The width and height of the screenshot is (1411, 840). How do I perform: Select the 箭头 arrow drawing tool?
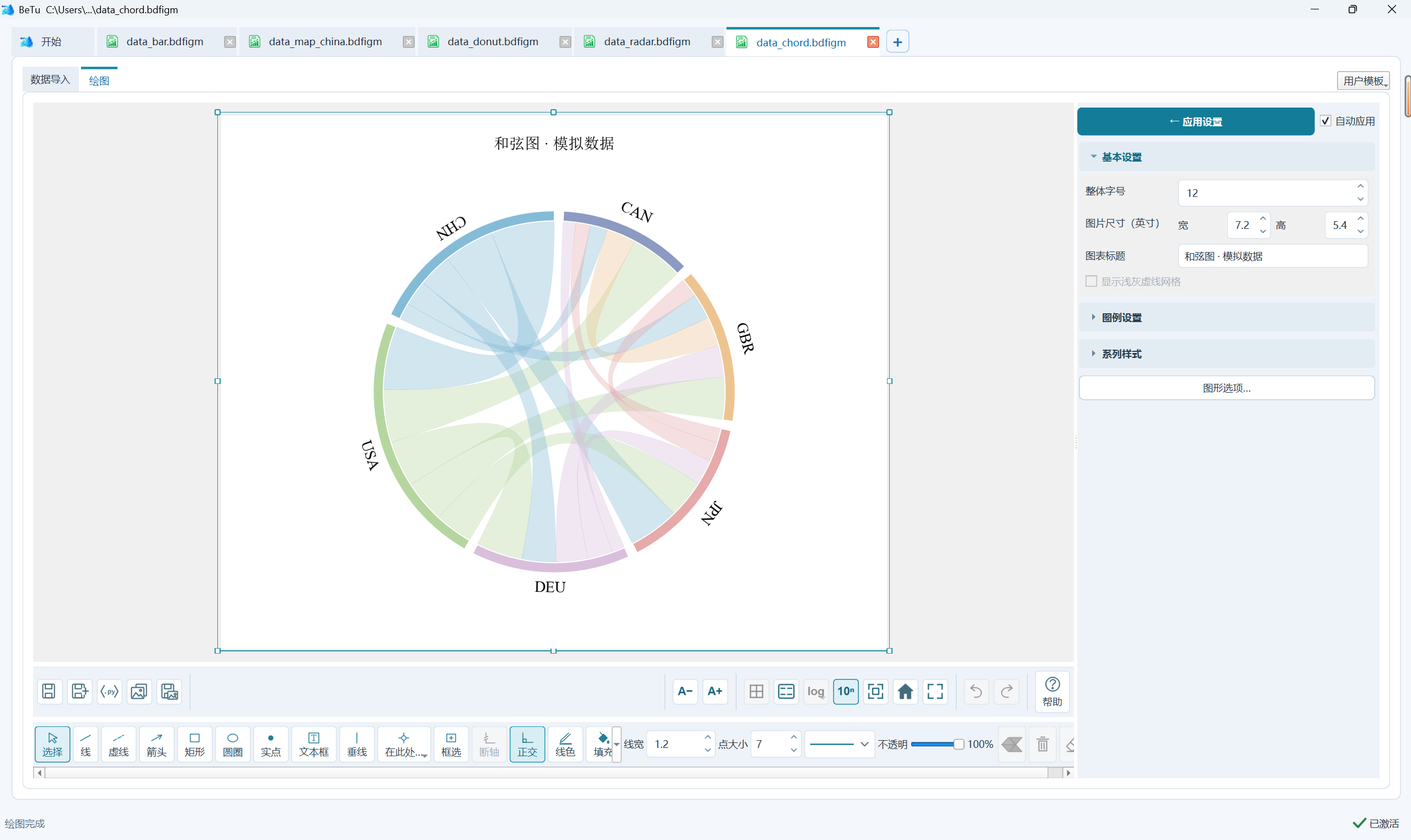pyautogui.click(x=157, y=744)
